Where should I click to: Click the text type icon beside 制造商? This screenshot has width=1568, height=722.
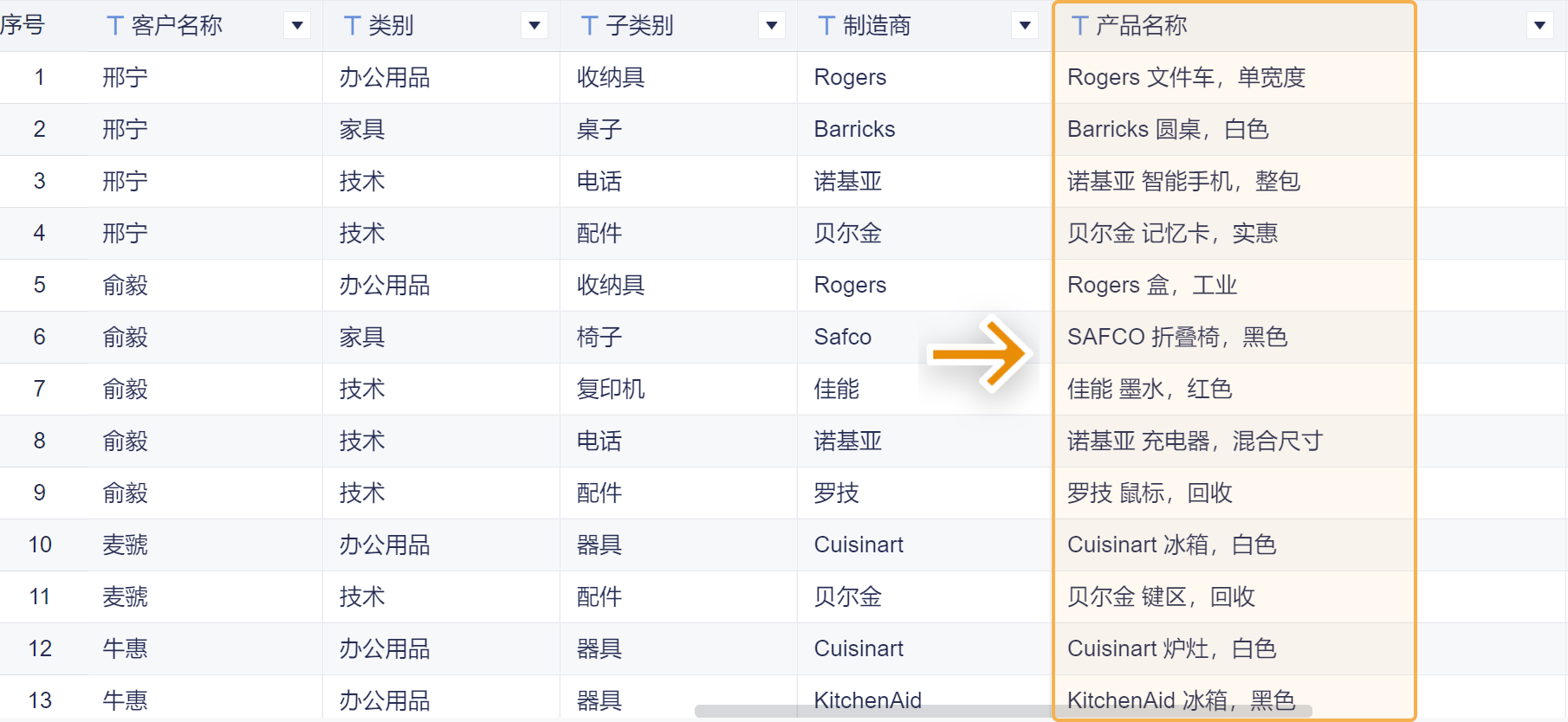point(826,26)
